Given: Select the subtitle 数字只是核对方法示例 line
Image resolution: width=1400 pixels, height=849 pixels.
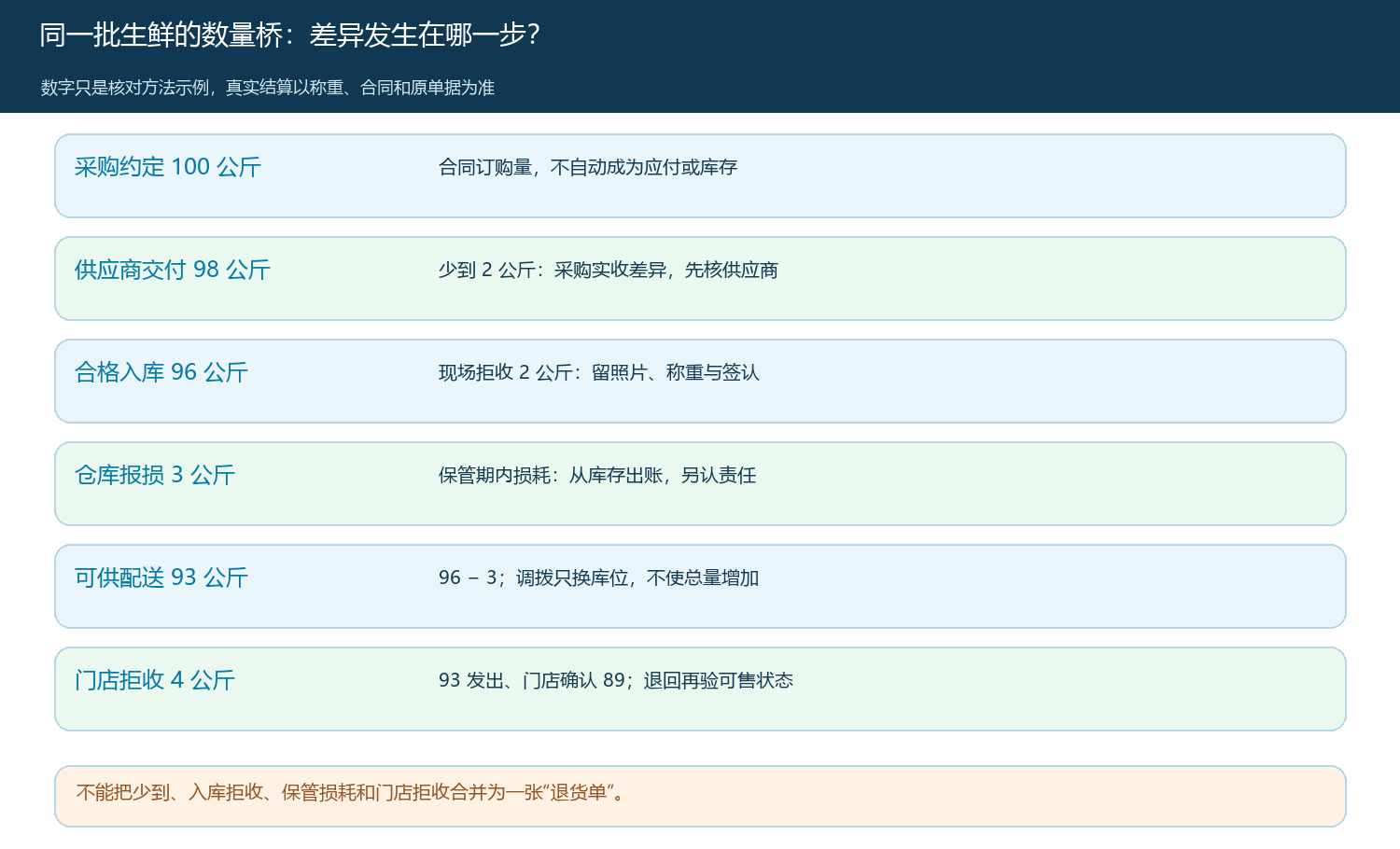Looking at the screenshot, I should [268, 88].
